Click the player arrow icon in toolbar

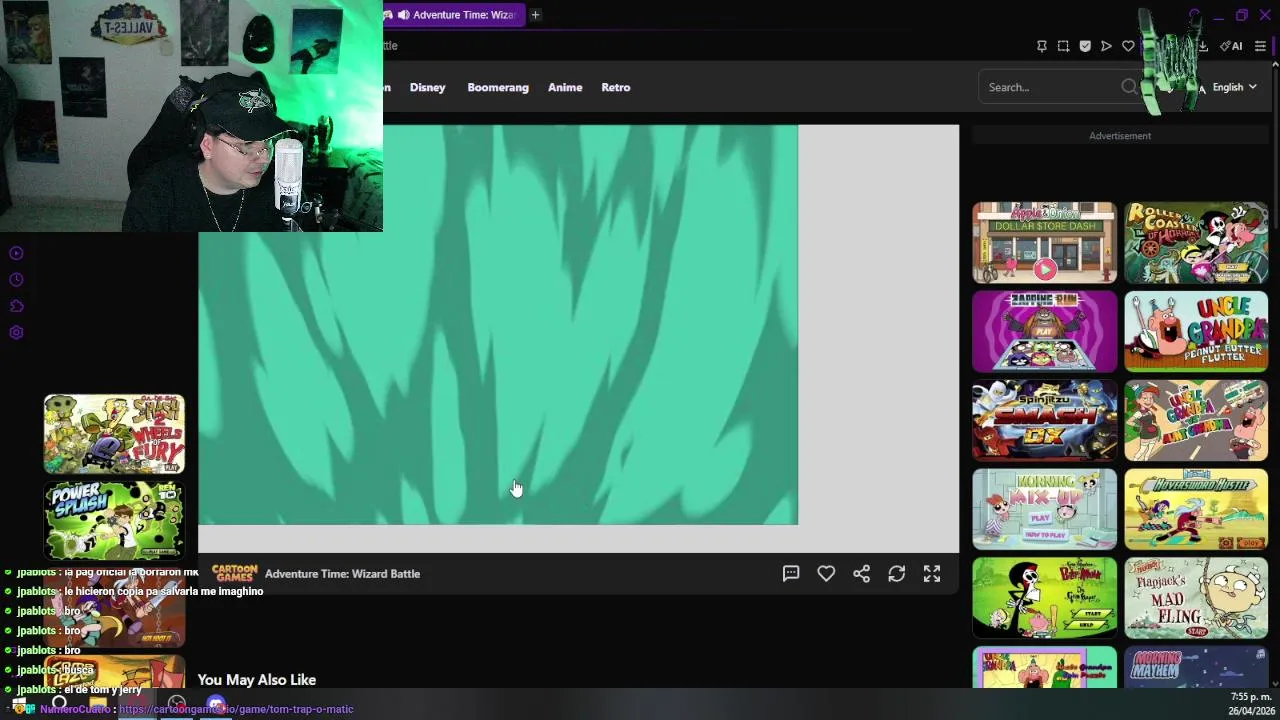[x=1106, y=46]
